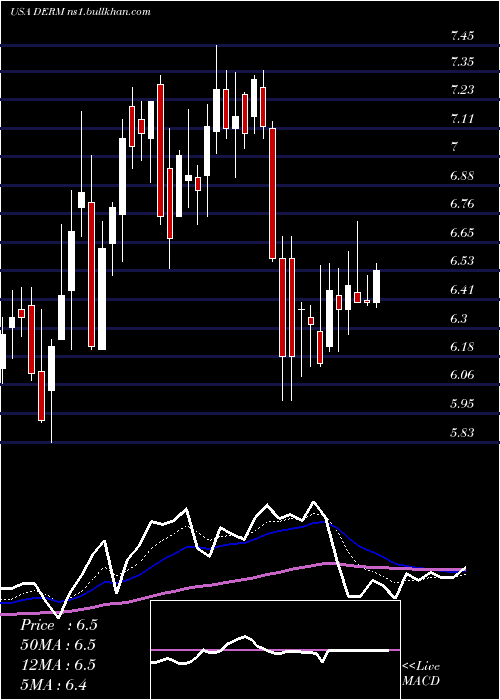500x700 pixels.
Task: Click the 6.3 price axis label
Action: [x=458, y=319]
